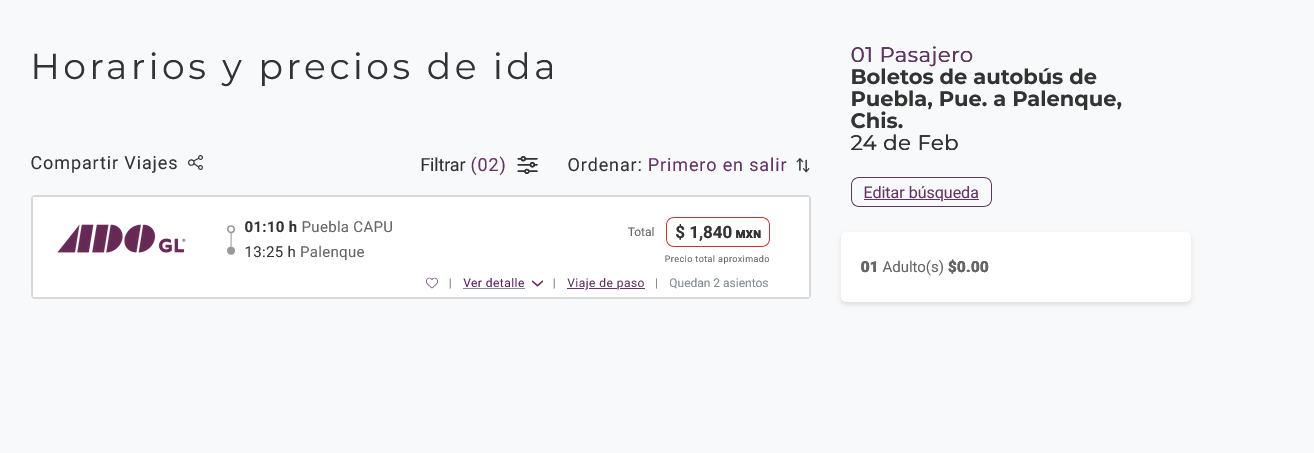Click the ADO GL bus line logo
The image size is (1314, 453).
122,240
